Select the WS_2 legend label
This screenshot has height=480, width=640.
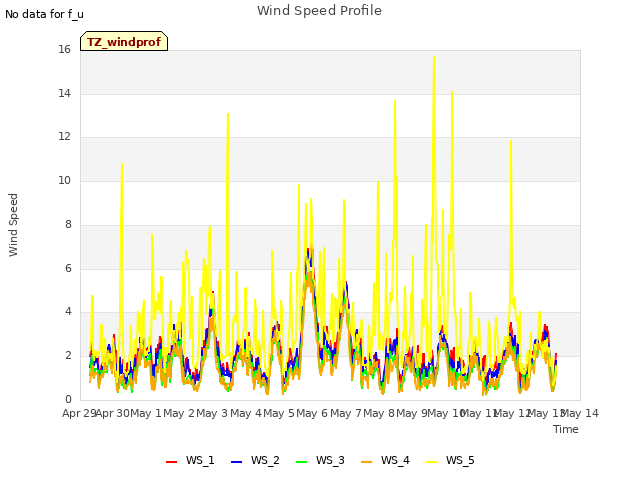265,460
